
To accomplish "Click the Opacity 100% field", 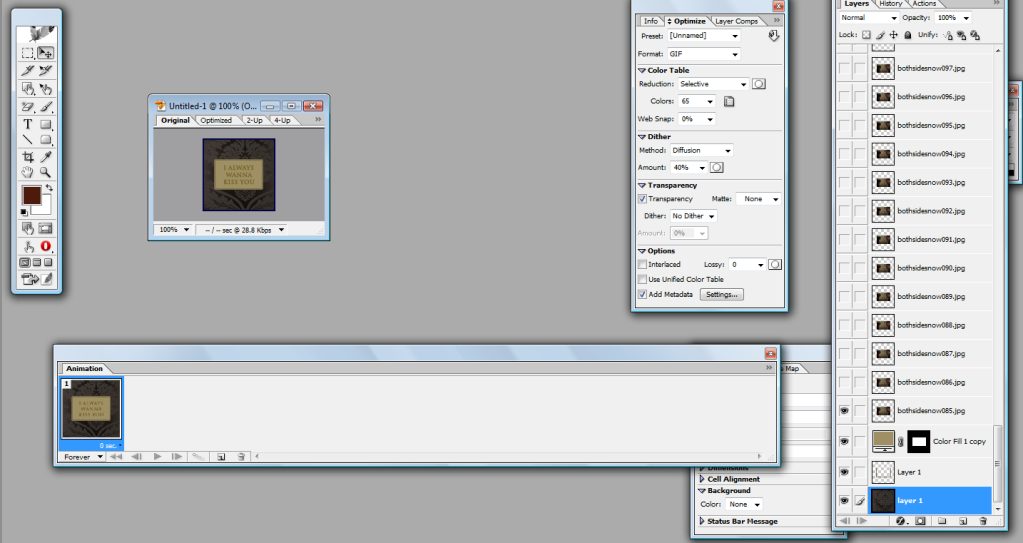I will pyautogui.click(x=953, y=18).
